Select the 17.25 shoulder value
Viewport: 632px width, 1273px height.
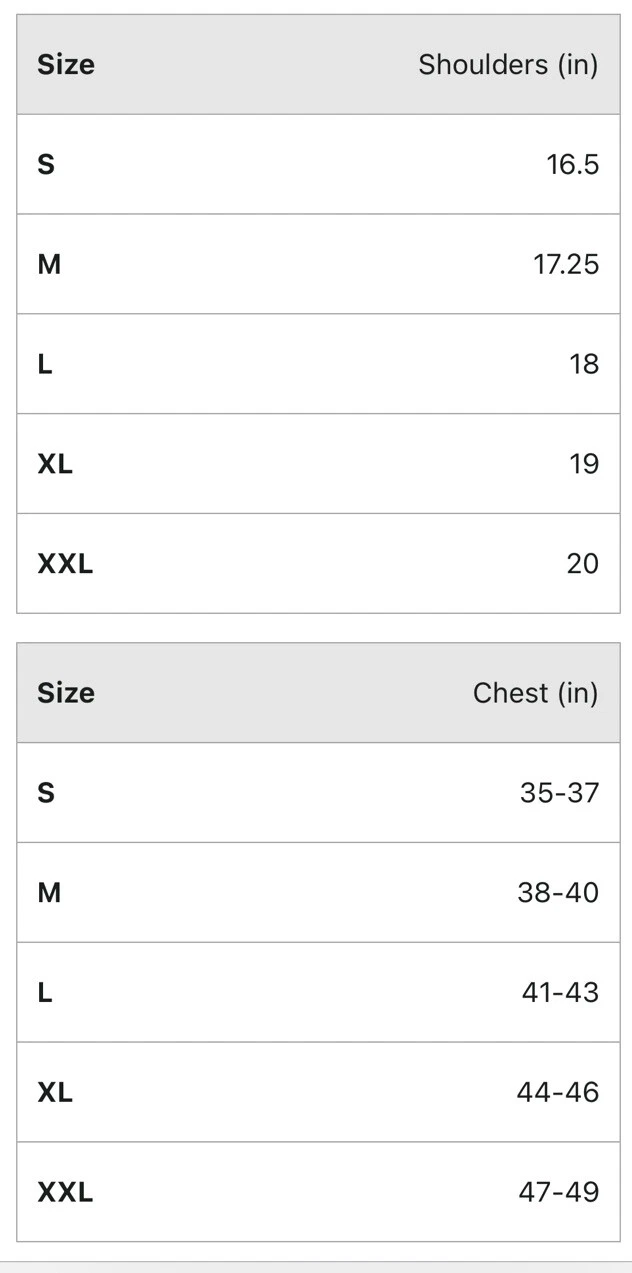565,264
